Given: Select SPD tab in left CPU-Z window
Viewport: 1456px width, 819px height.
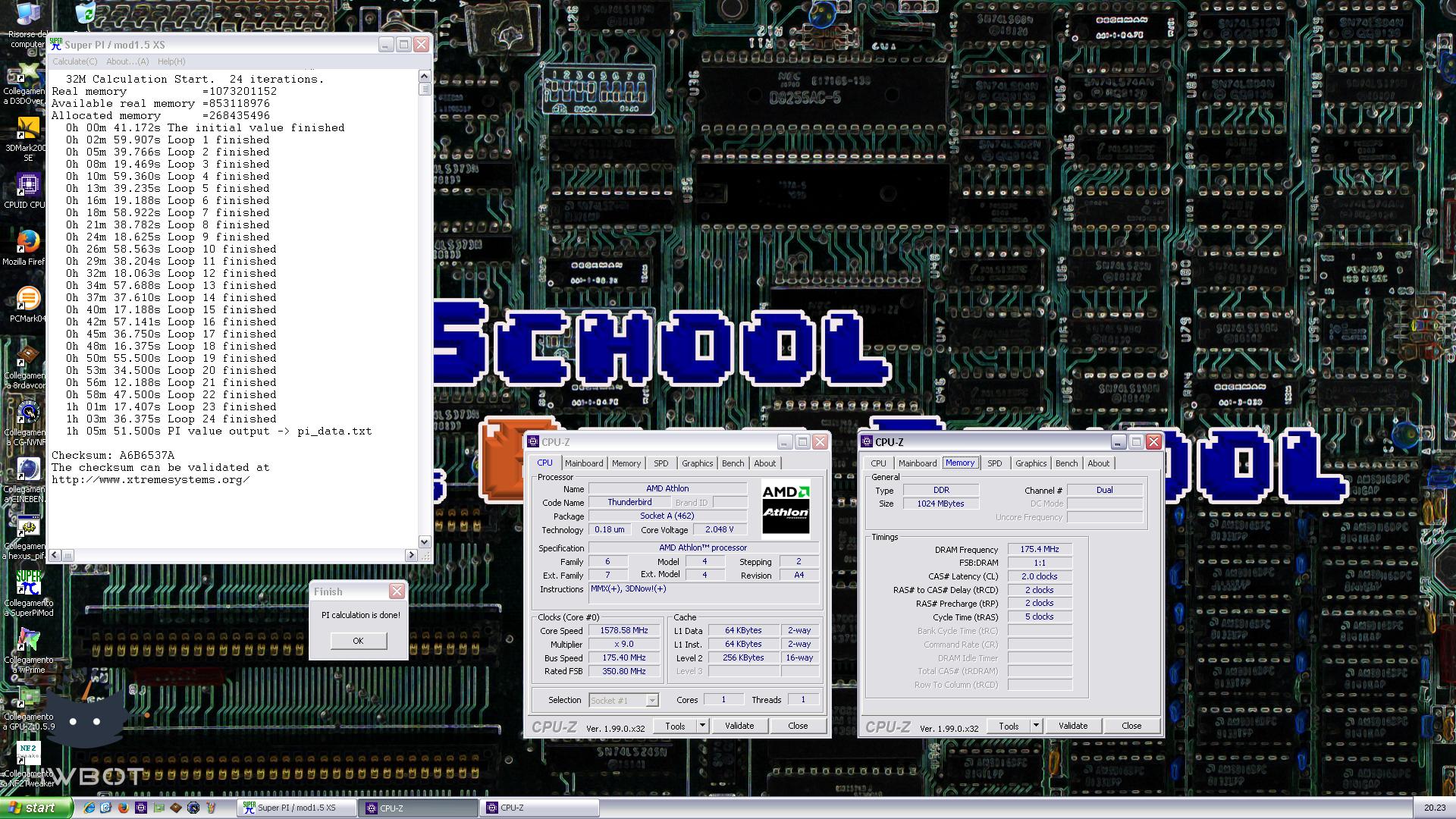Looking at the screenshot, I should (661, 463).
